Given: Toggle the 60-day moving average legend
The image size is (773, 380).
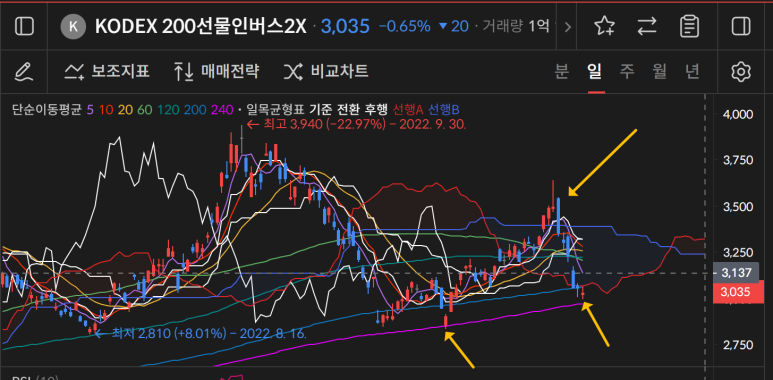Looking at the screenshot, I should 144,109.
